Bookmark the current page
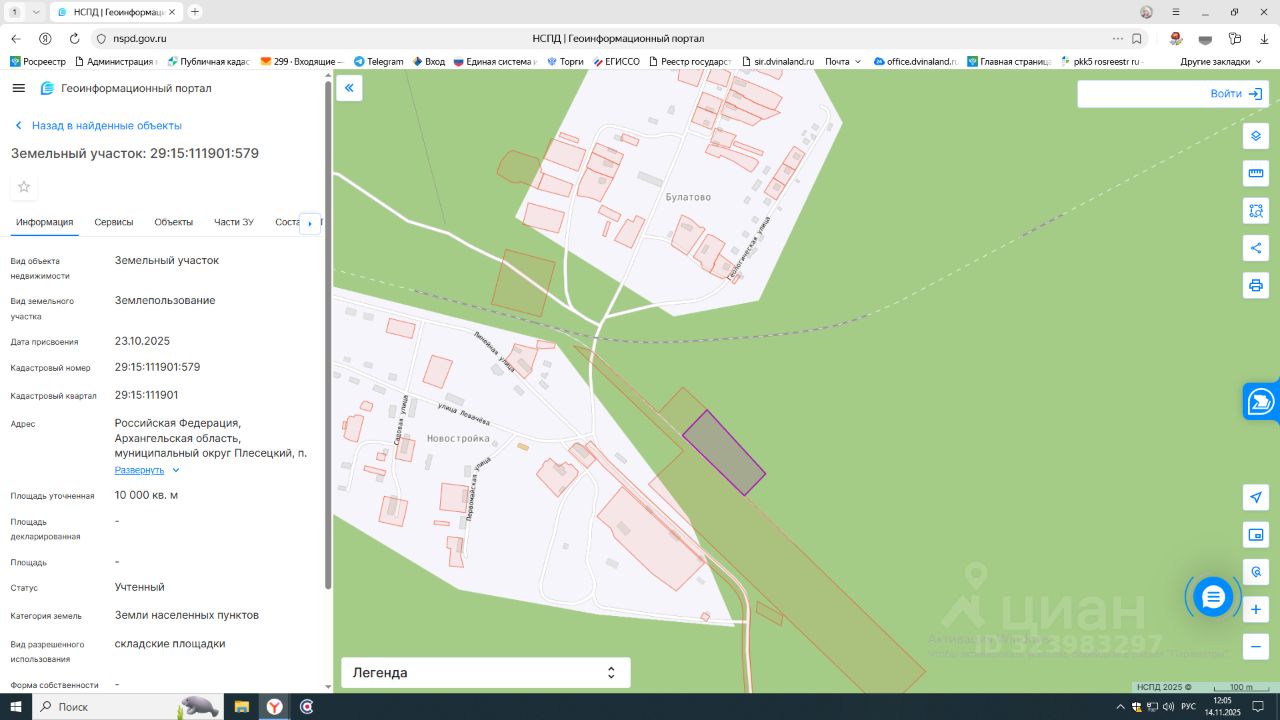The image size is (1280, 720). point(1137,38)
